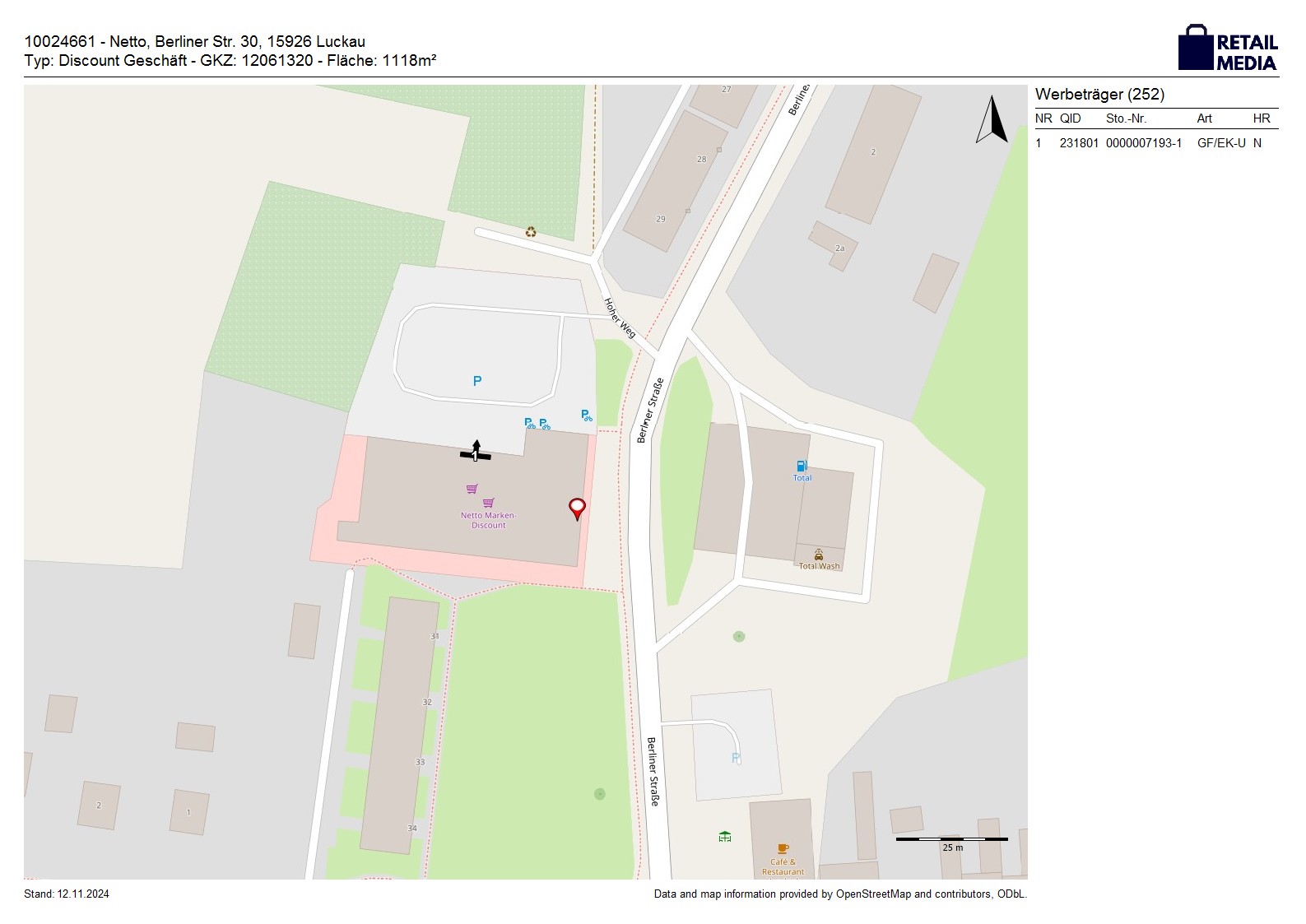Click the Total fuel pump icon

tap(802, 466)
